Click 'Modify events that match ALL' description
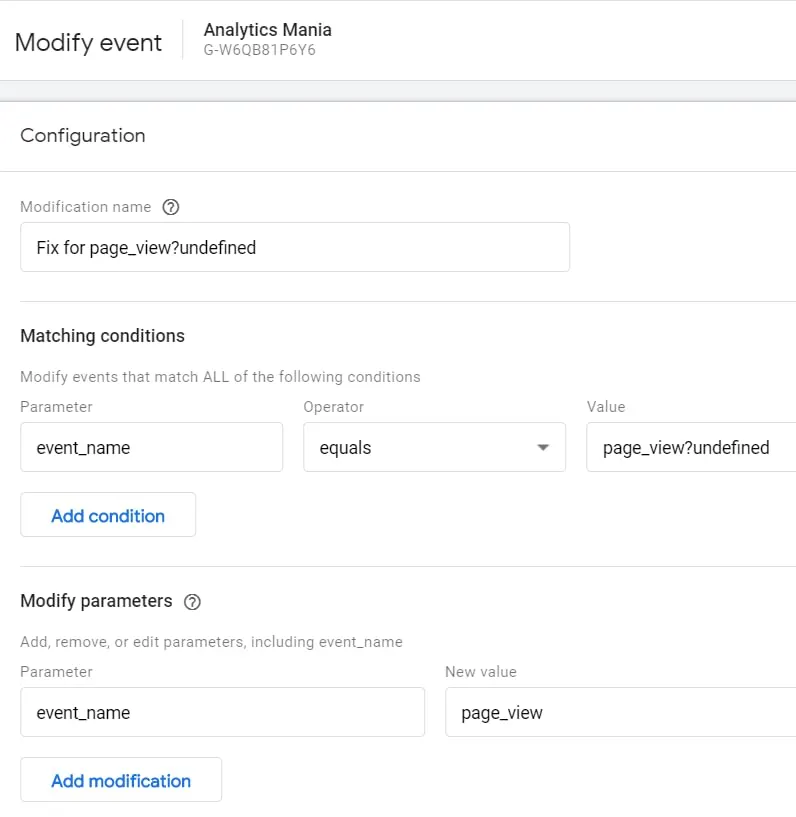The width and height of the screenshot is (796, 817). coord(220,377)
